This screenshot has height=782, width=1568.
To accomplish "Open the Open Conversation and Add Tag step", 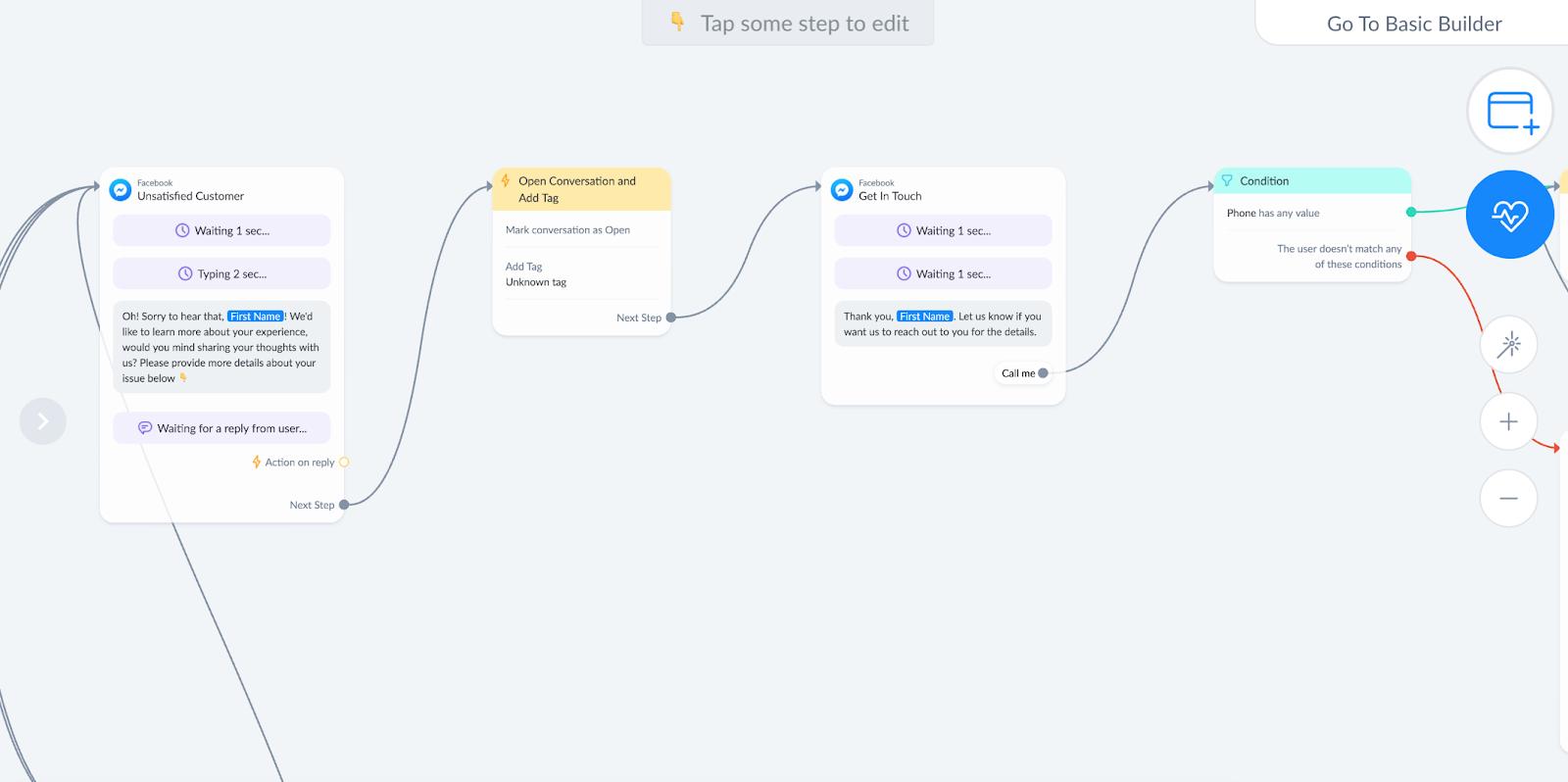I will 582,189.
